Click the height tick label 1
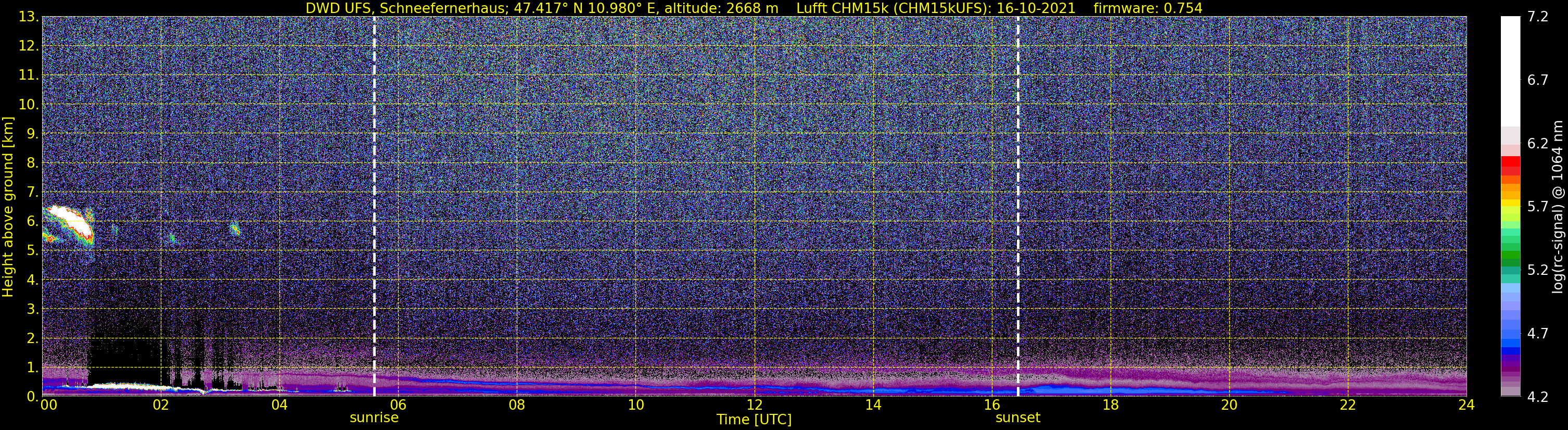Viewport: 1568px width, 430px height. pos(33,368)
